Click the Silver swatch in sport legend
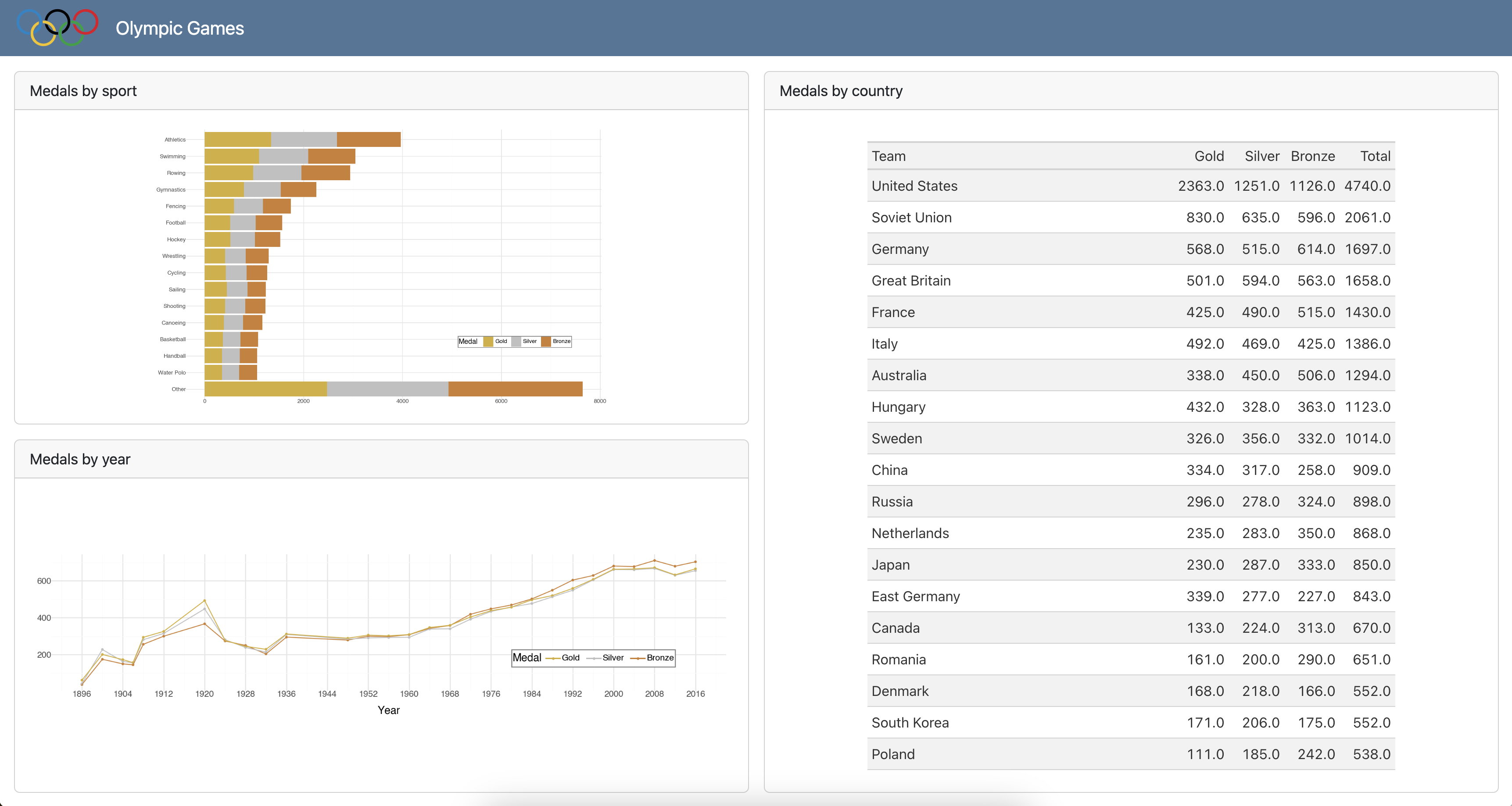The width and height of the screenshot is (1512, 806). click(516, 342)
